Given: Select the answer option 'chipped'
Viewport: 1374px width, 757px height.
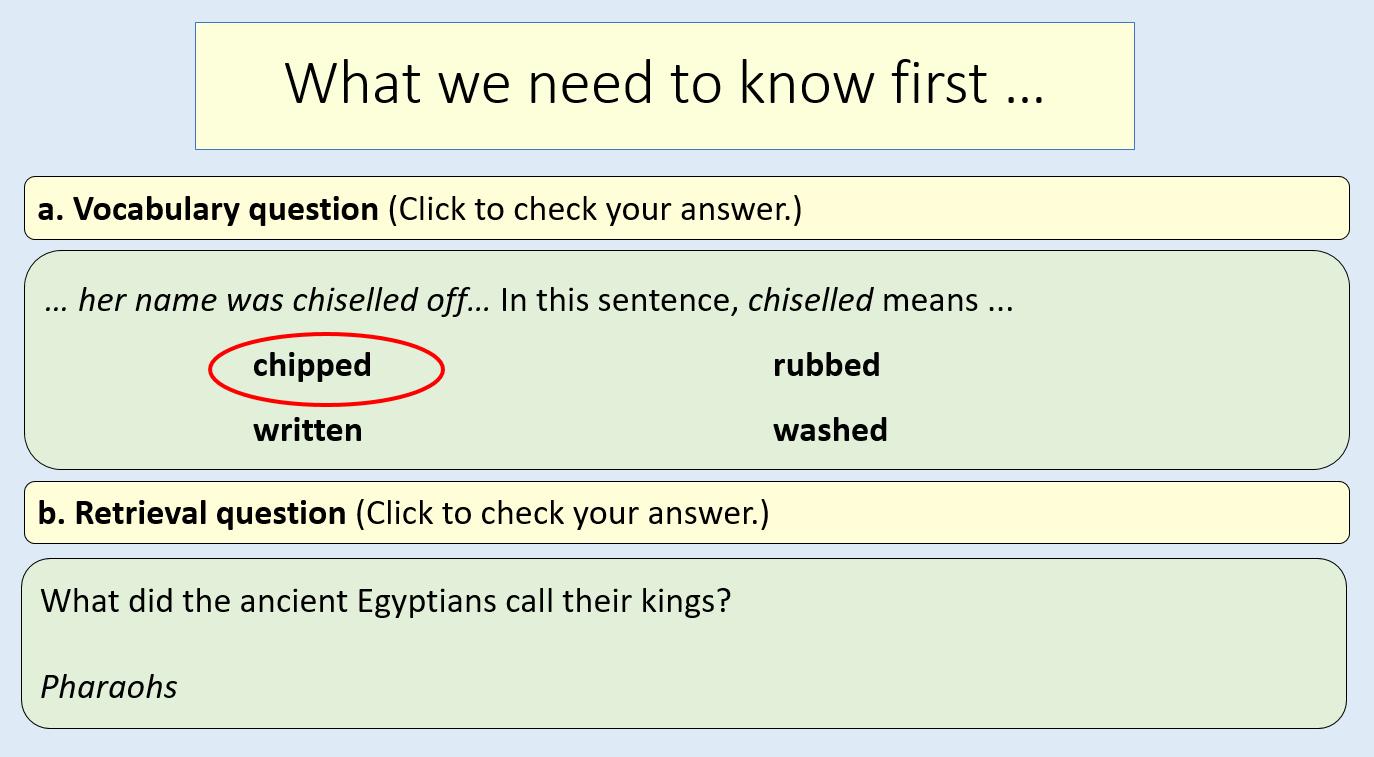Looking at the screenshot, I should coord(312,366).
